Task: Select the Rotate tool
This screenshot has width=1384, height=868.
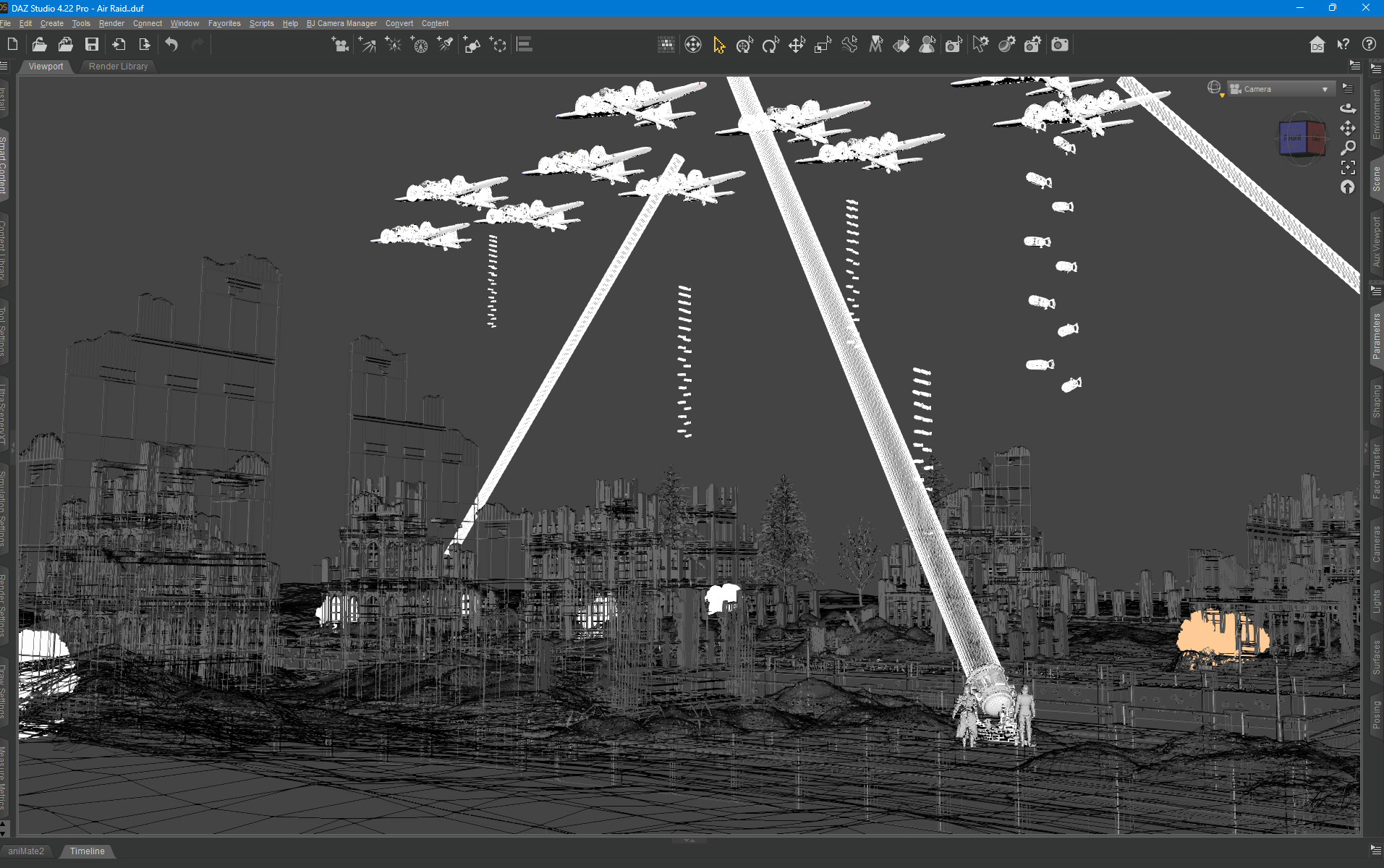Action: coord(770,45)
